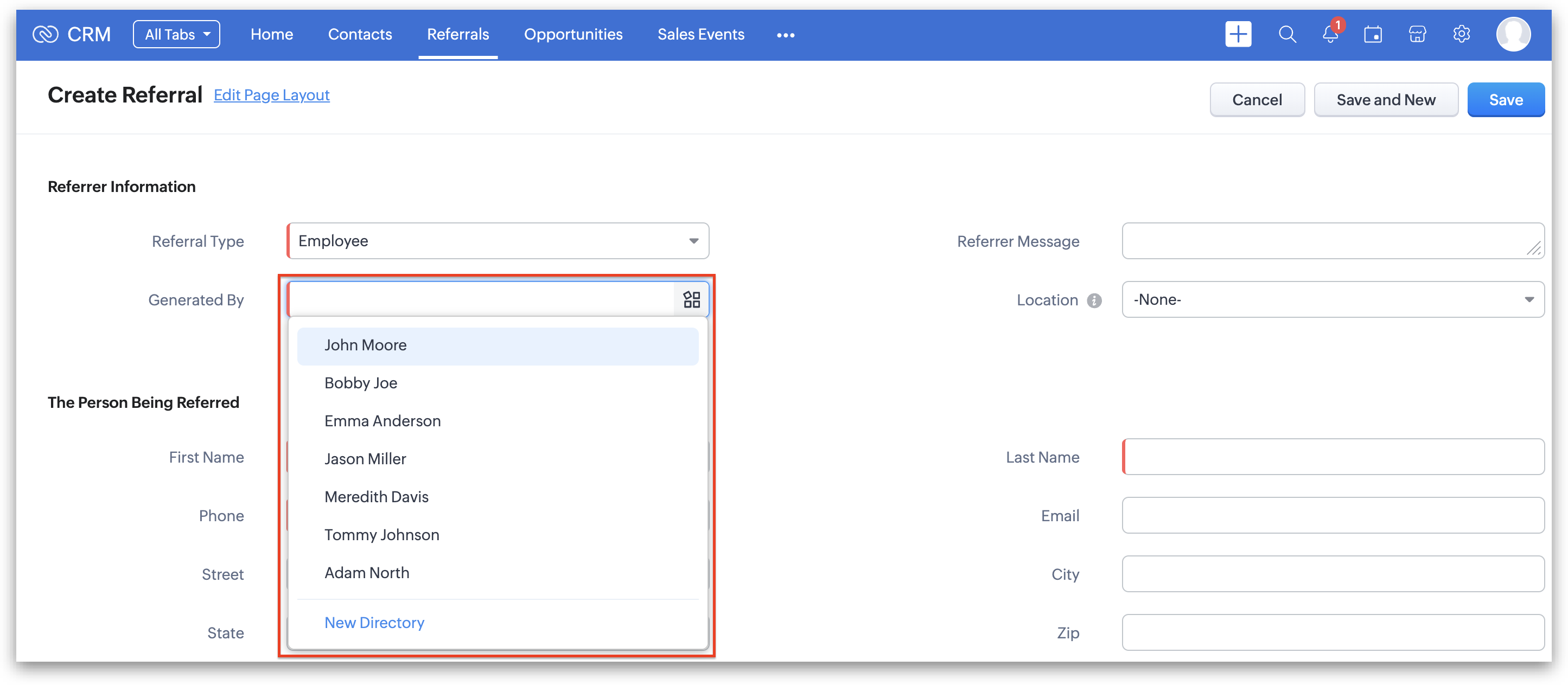Open the calendar icon in header
Viewport: 1568px width, 685px height.
click(x=1373, y=35)
